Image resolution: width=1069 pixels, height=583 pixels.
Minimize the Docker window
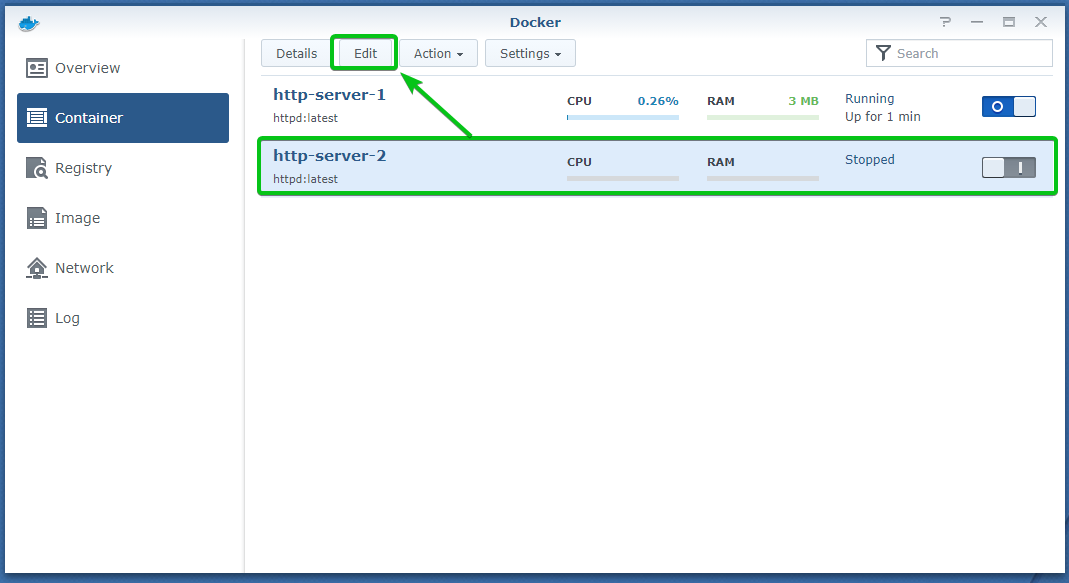pos(977,22)
